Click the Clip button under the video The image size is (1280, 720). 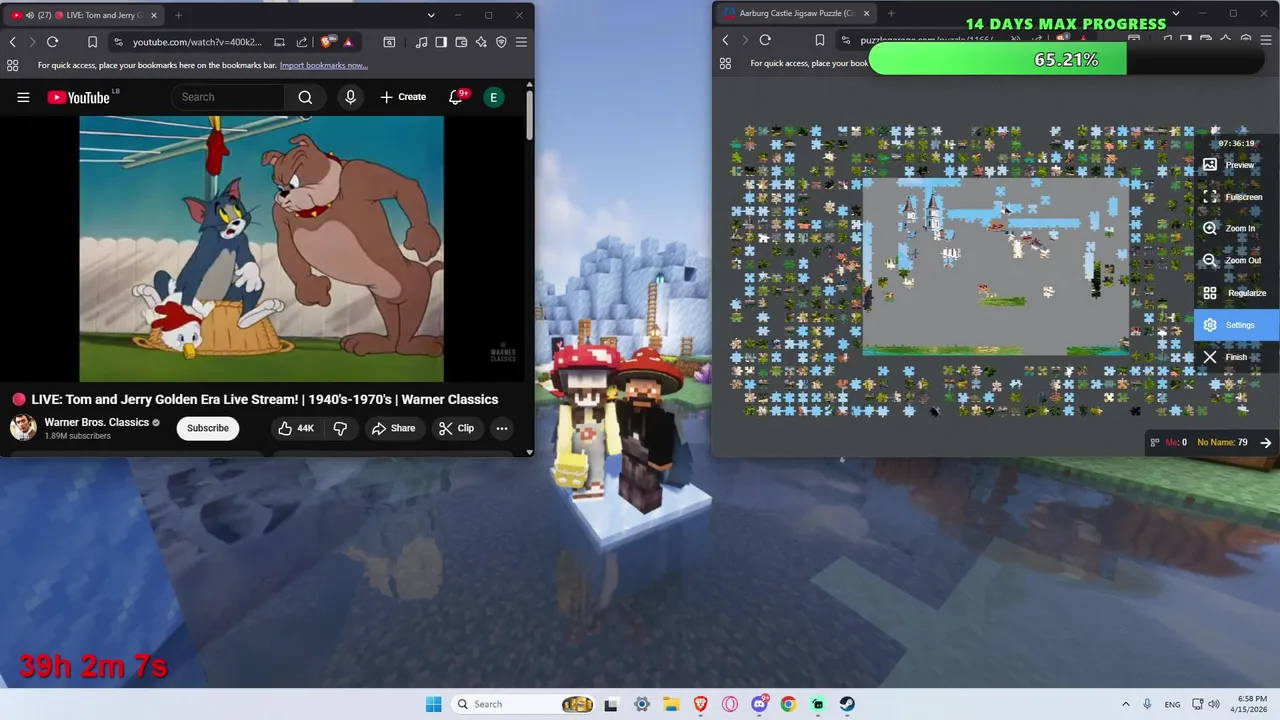[456, 428]
